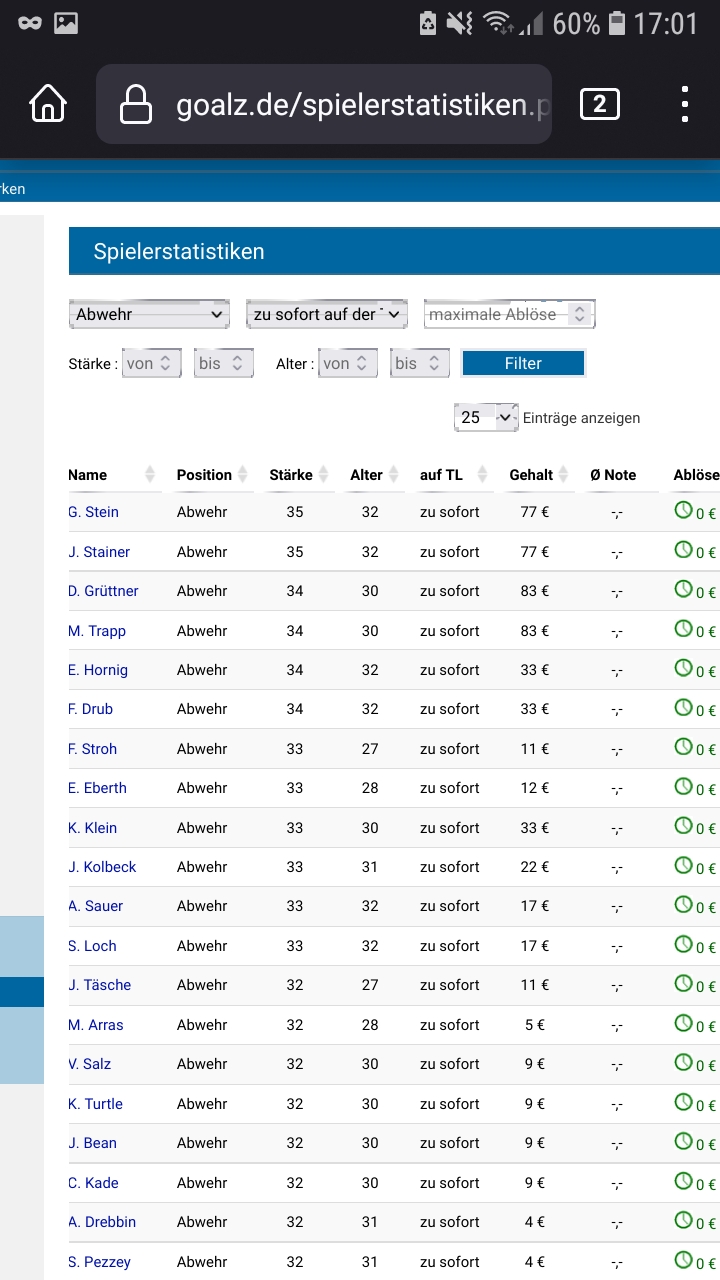Open player D. Grüttner
The image size is (720, 1280).
coord(103,591)
